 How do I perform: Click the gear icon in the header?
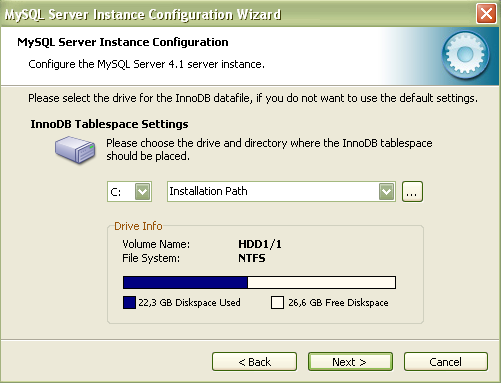click(x=465, y=55)
